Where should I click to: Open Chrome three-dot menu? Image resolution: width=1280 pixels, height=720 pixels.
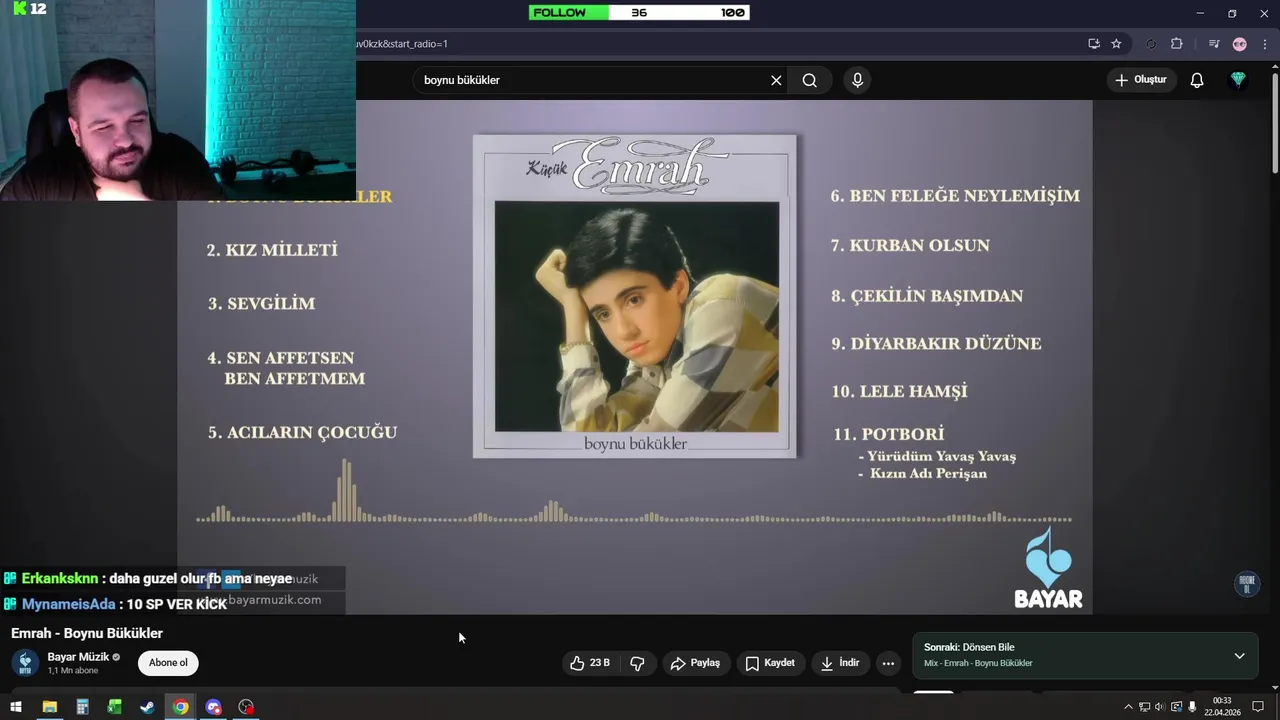click(1265, 44)
